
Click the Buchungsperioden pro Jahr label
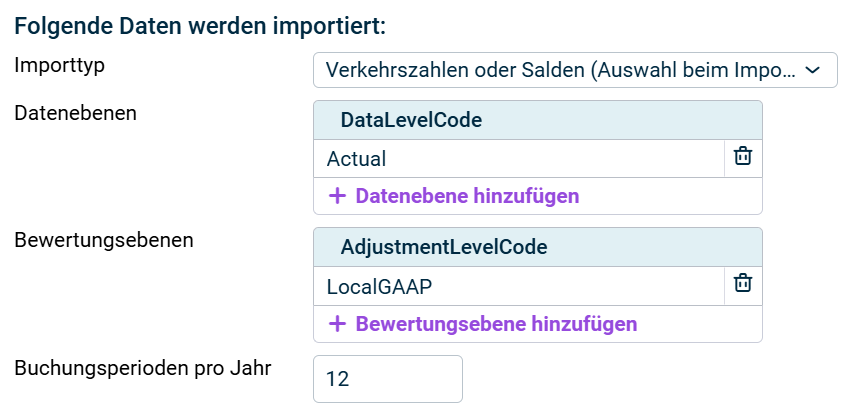(143, 367)
